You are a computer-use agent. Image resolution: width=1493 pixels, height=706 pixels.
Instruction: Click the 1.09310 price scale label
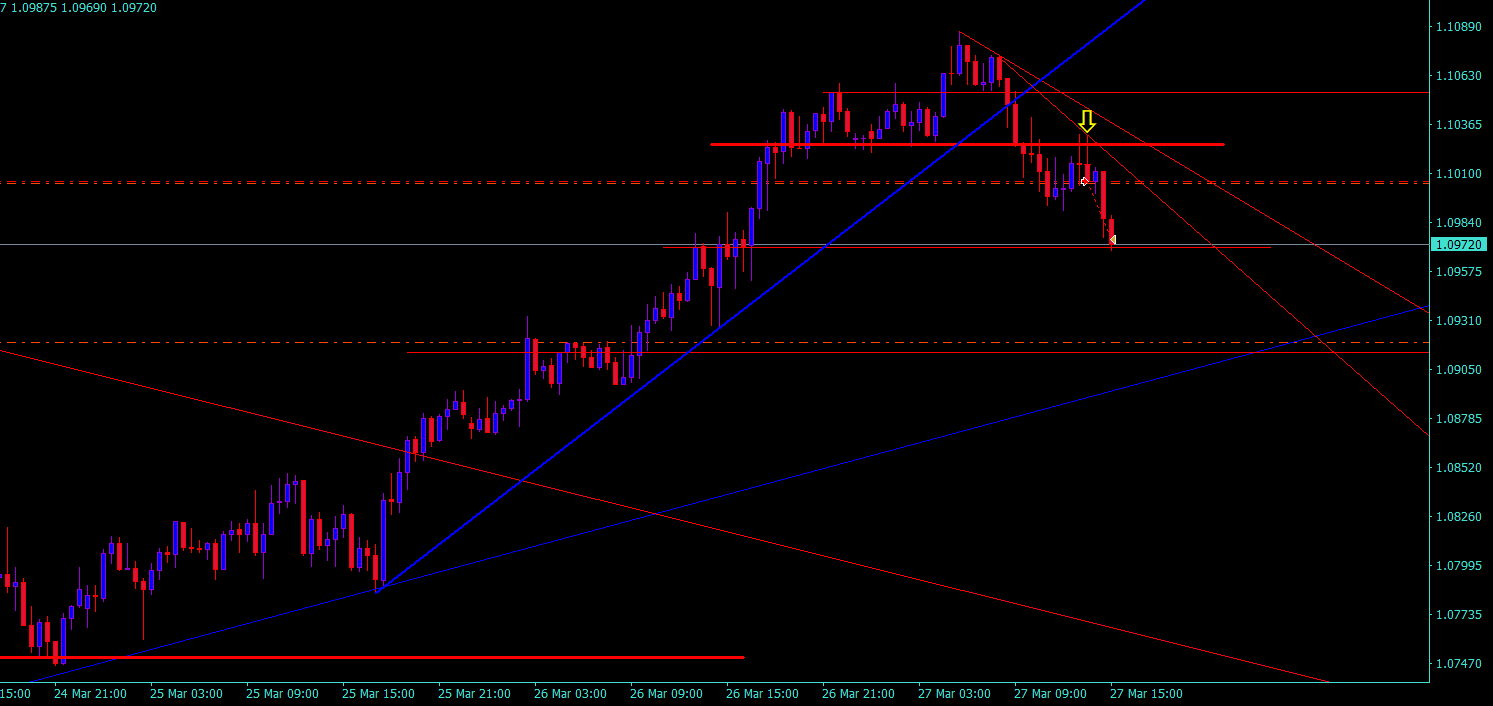click(x=1457, y=320)
